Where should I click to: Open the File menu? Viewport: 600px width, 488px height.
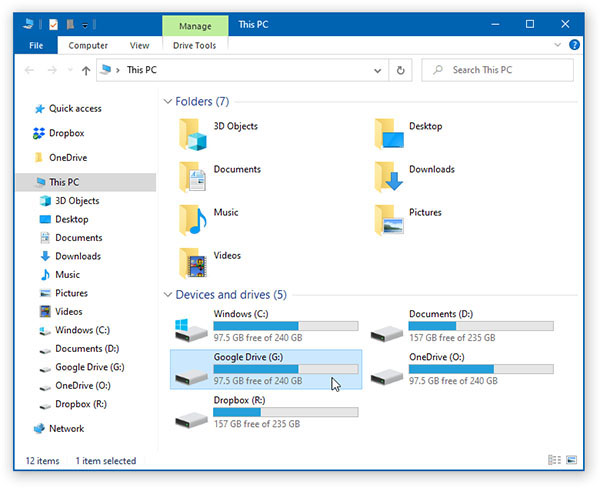pyautogui.click(x=36, y=45)
